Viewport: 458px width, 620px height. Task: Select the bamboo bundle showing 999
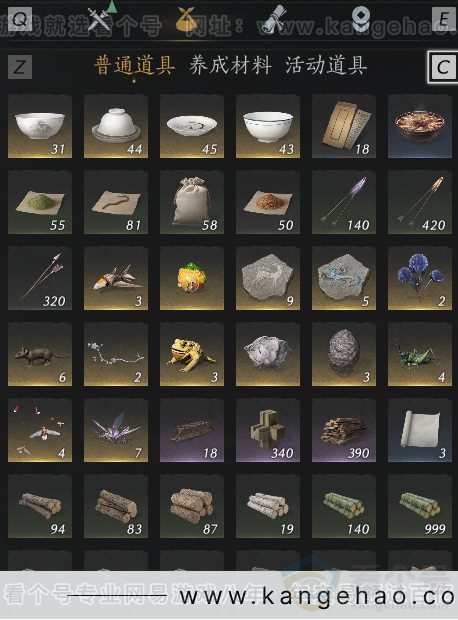point(420,506)
